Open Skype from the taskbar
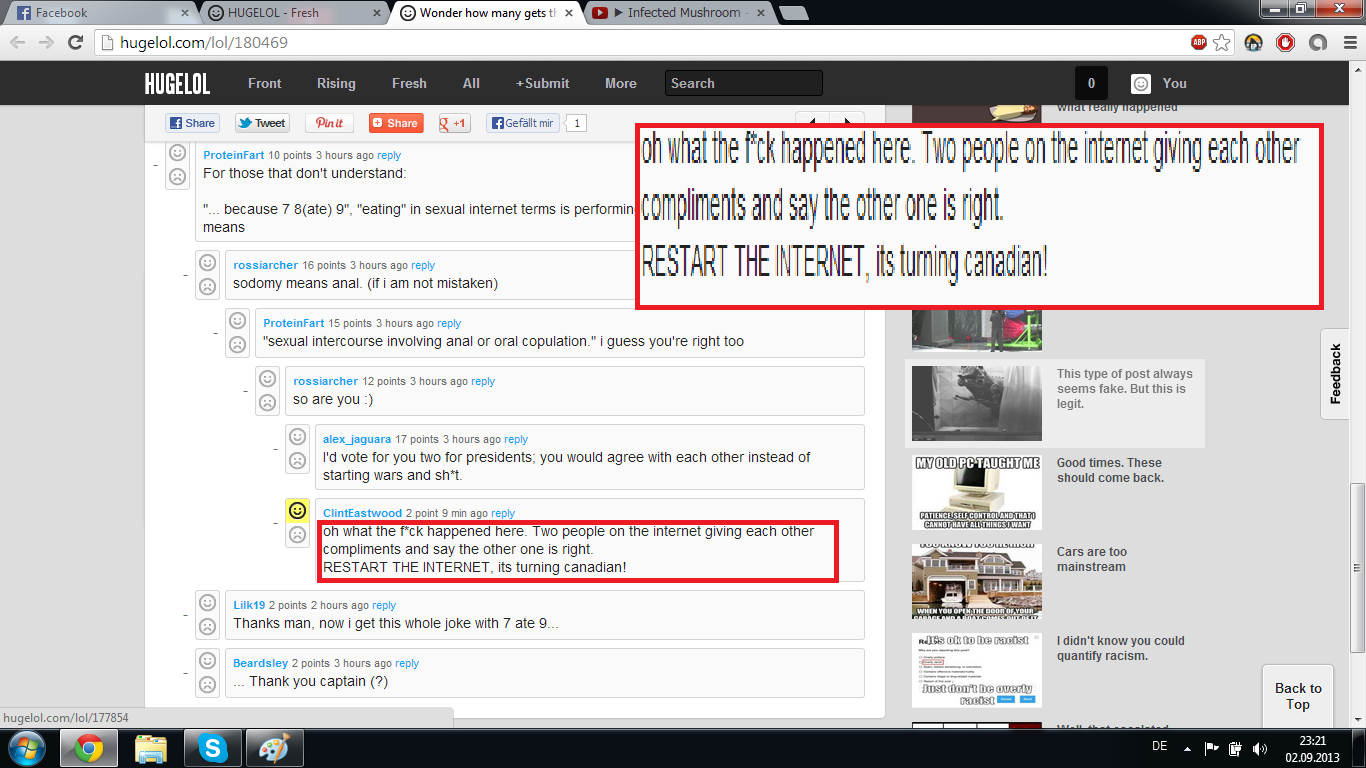 click(x=212, y=748)
